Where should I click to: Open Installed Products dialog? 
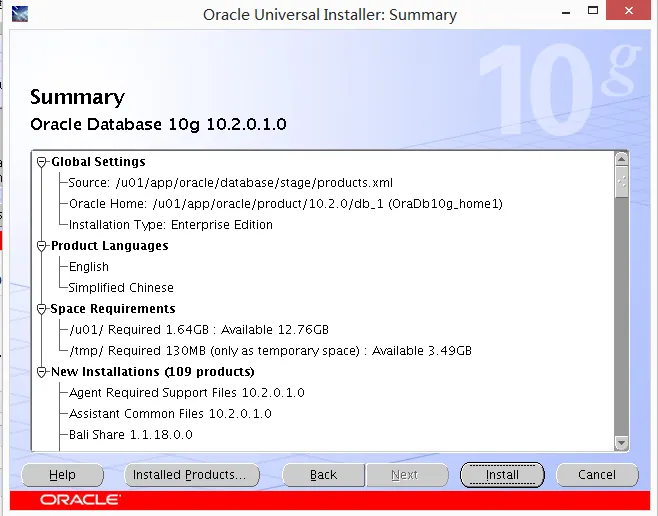[192, 475]
